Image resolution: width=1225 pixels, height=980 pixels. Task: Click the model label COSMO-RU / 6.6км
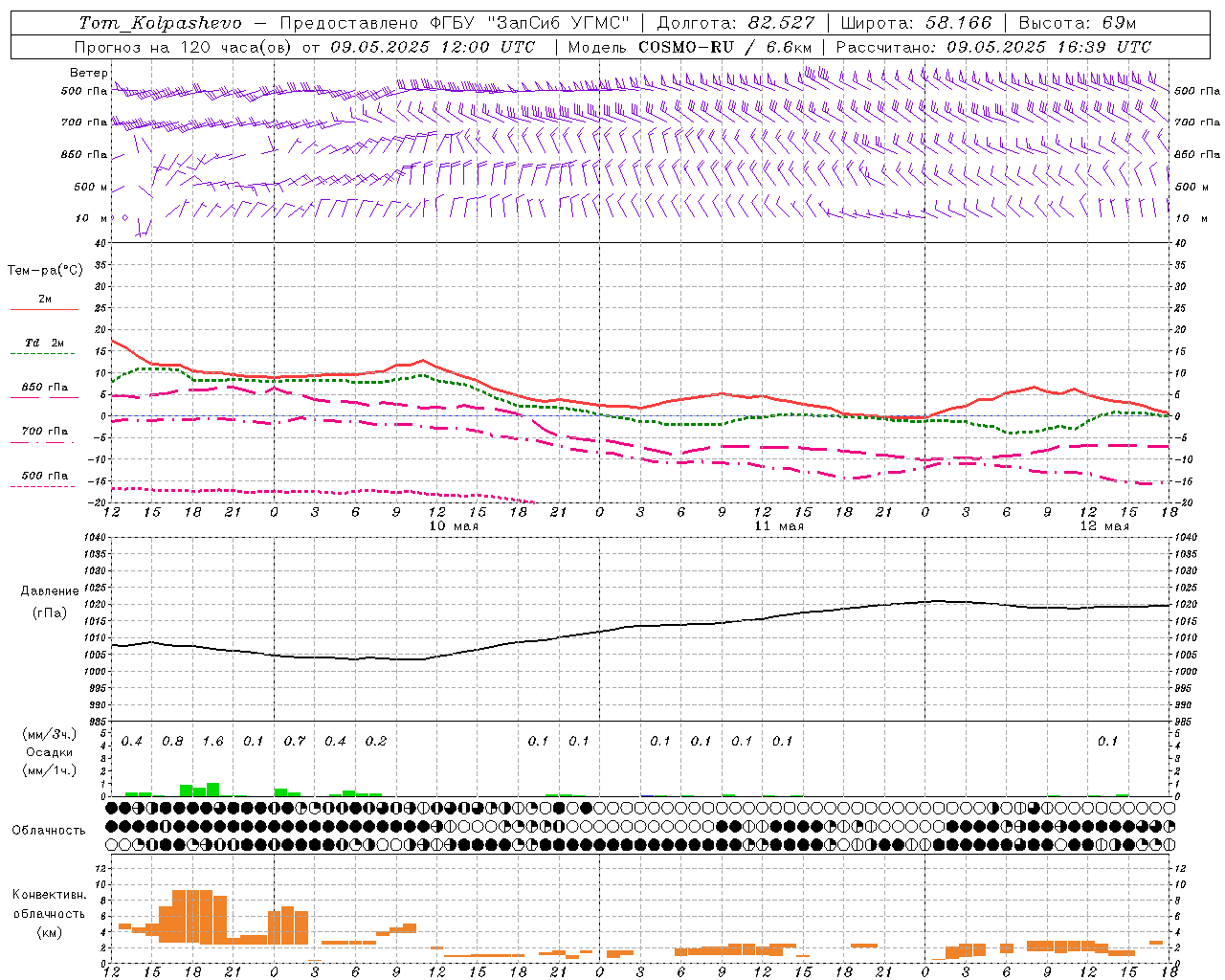pos(725,47)
